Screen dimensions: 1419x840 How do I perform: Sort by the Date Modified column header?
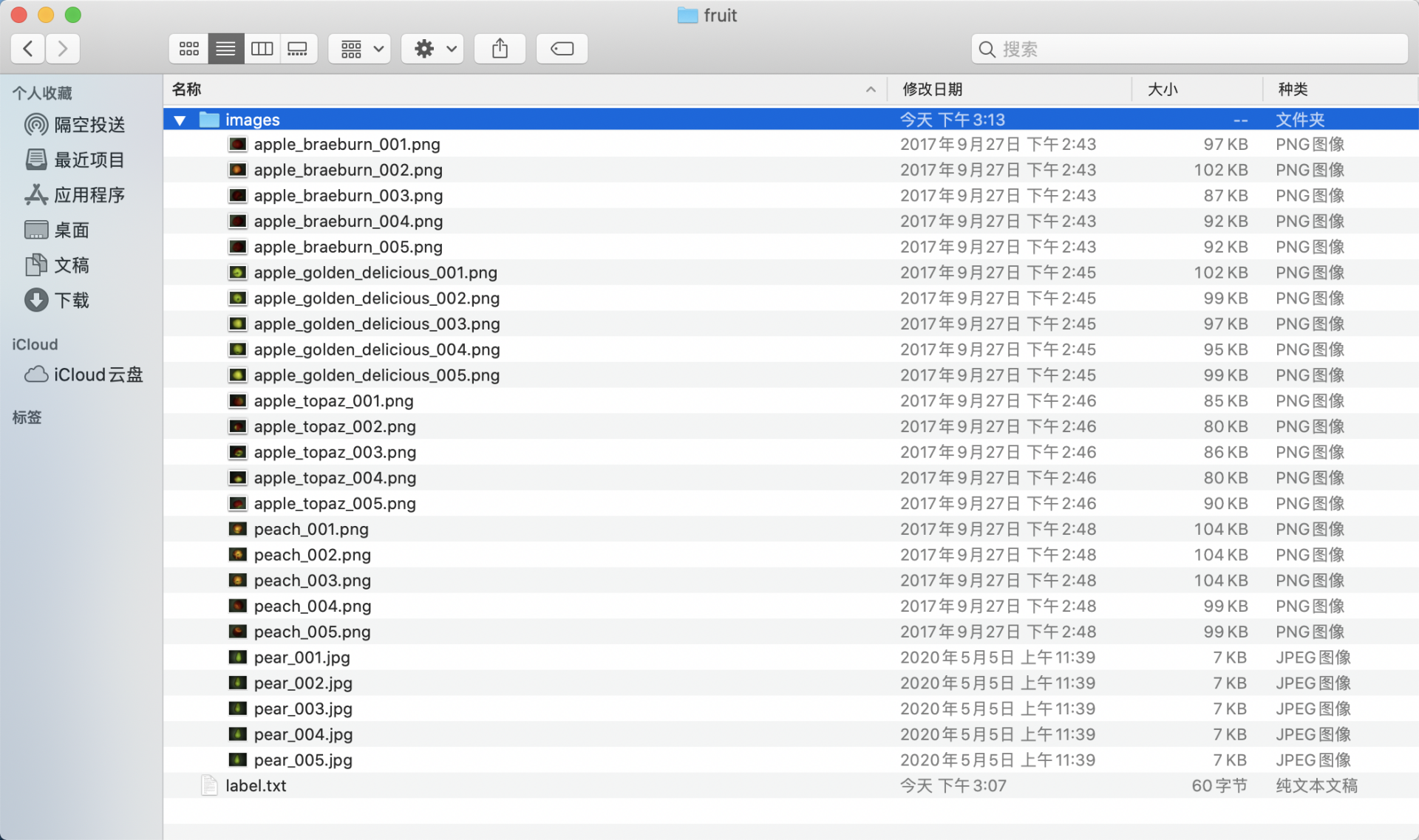click(933, 89)
